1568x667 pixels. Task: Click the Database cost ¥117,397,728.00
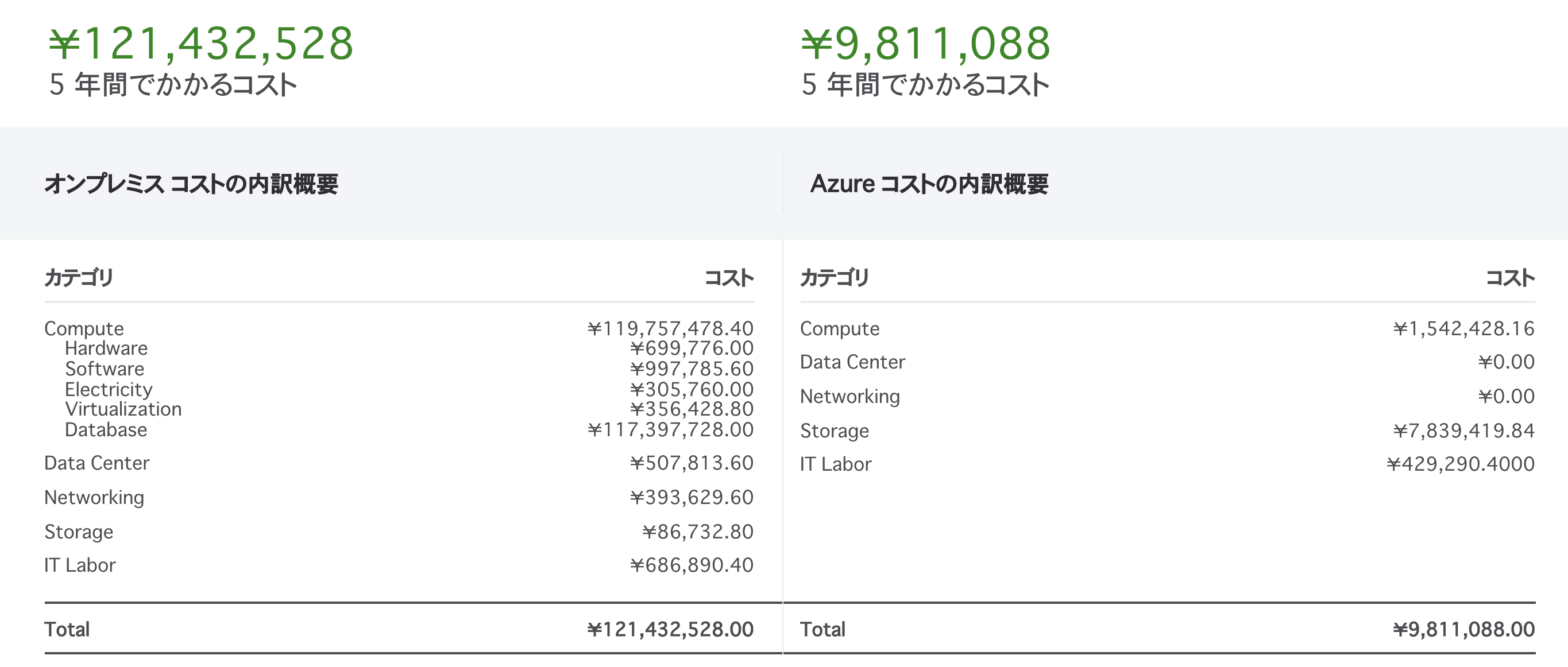tap(670, 431)
